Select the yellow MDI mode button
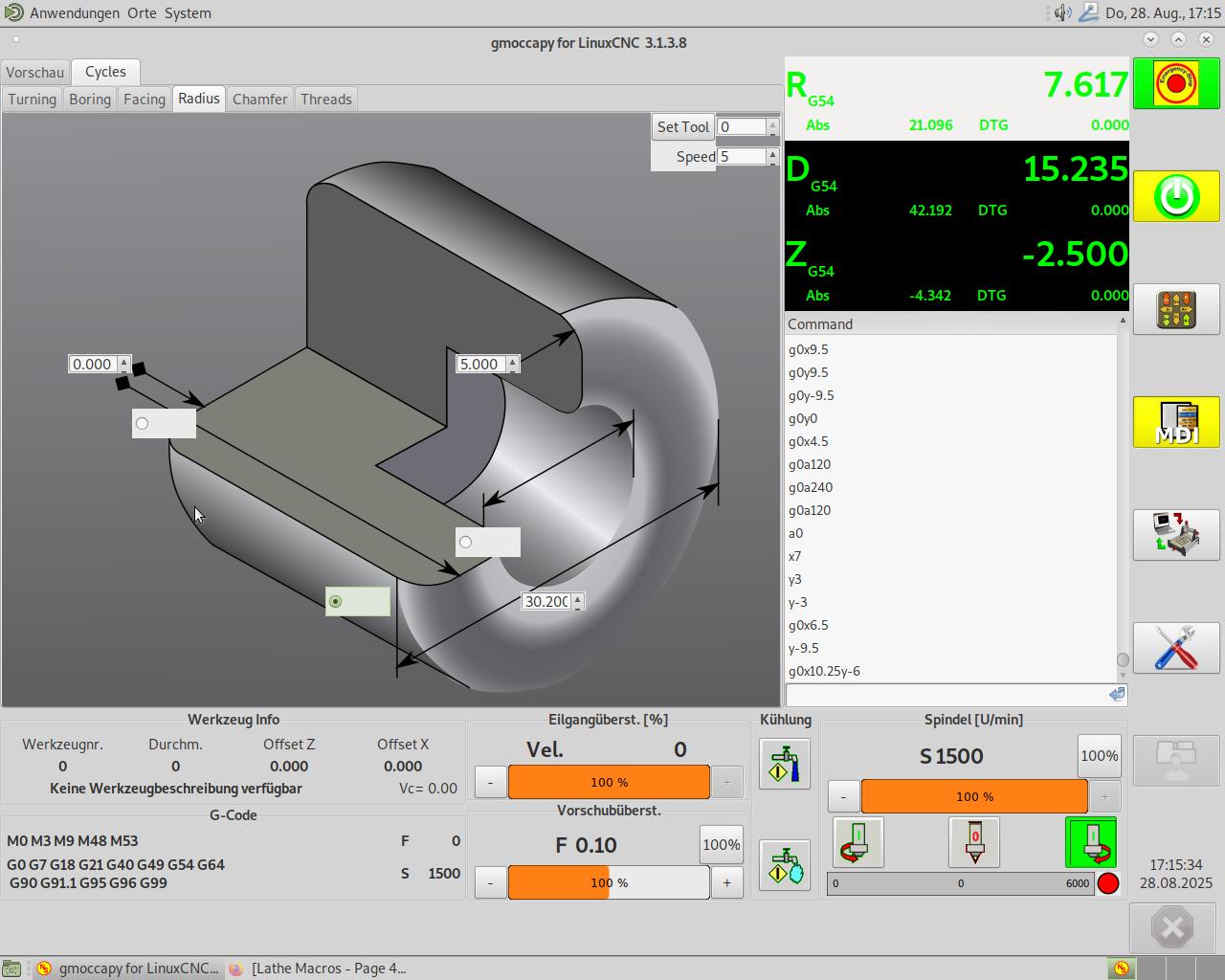The width and height of the screenshot is (1225, 980). tap(1176, 422)
